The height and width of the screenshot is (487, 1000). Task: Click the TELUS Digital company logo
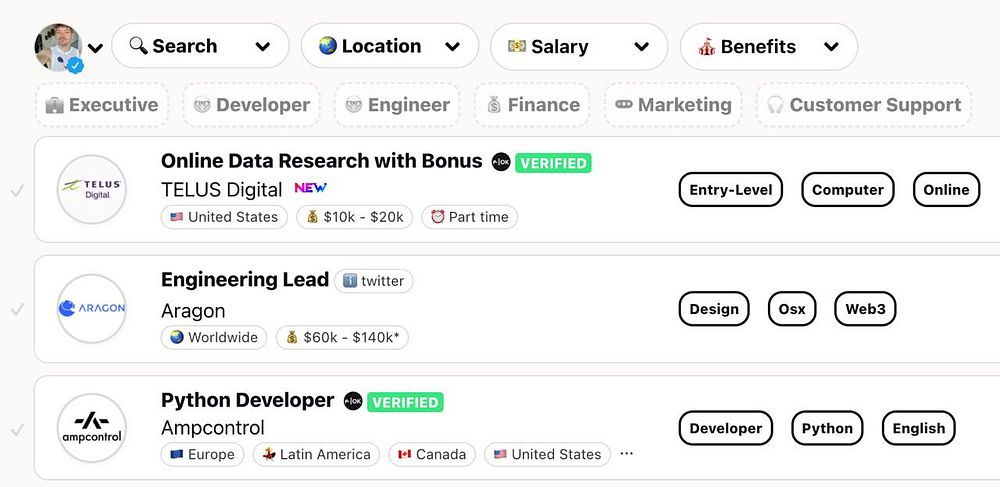tap(92, 189)
